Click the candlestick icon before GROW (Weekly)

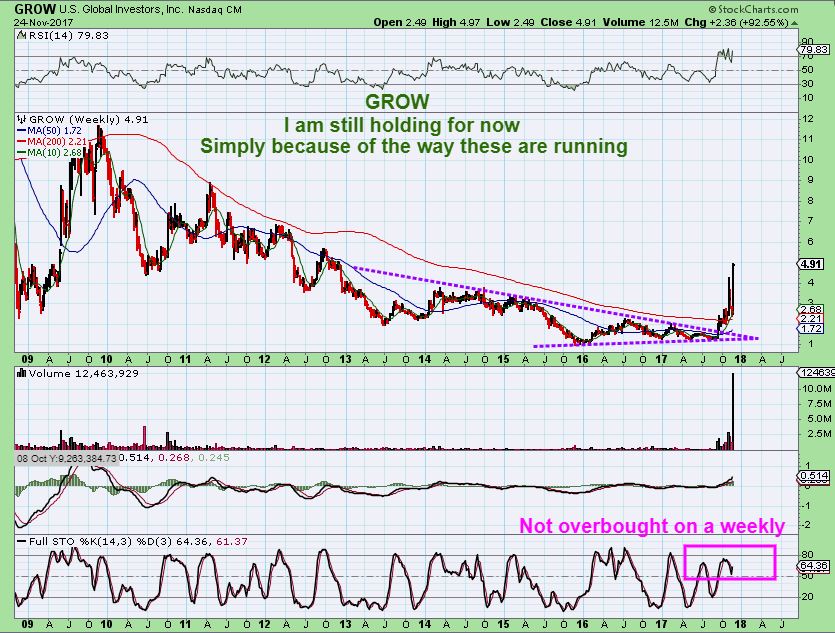click(22, 119)
